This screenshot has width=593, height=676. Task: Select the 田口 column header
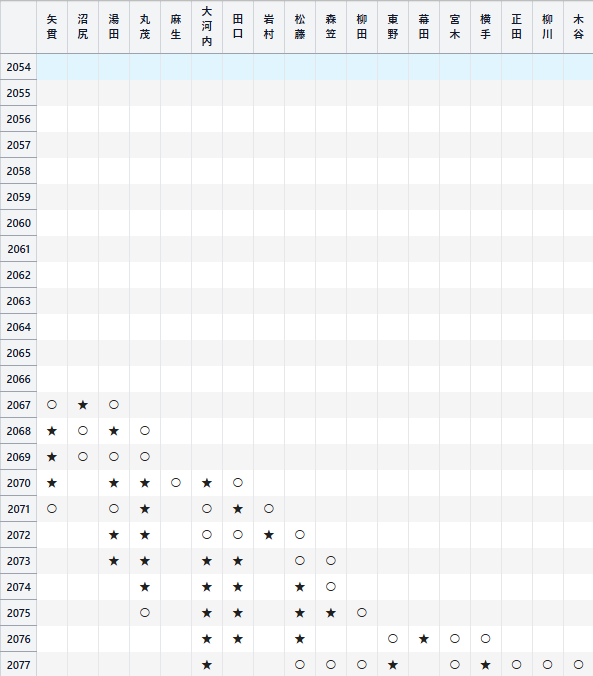[x=238, y=27]
